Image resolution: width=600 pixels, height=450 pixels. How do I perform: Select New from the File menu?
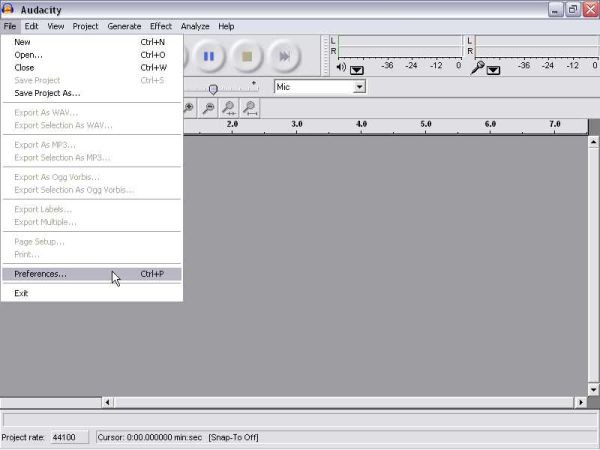point(92,42)
